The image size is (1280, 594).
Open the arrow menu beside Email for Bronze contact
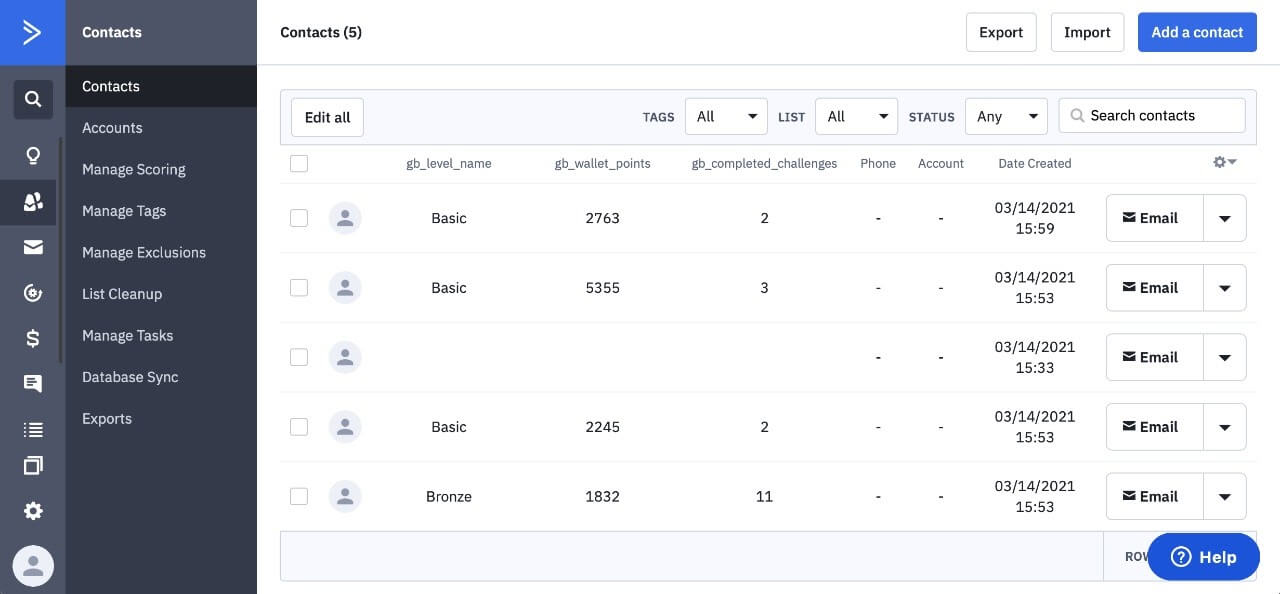1224,497
